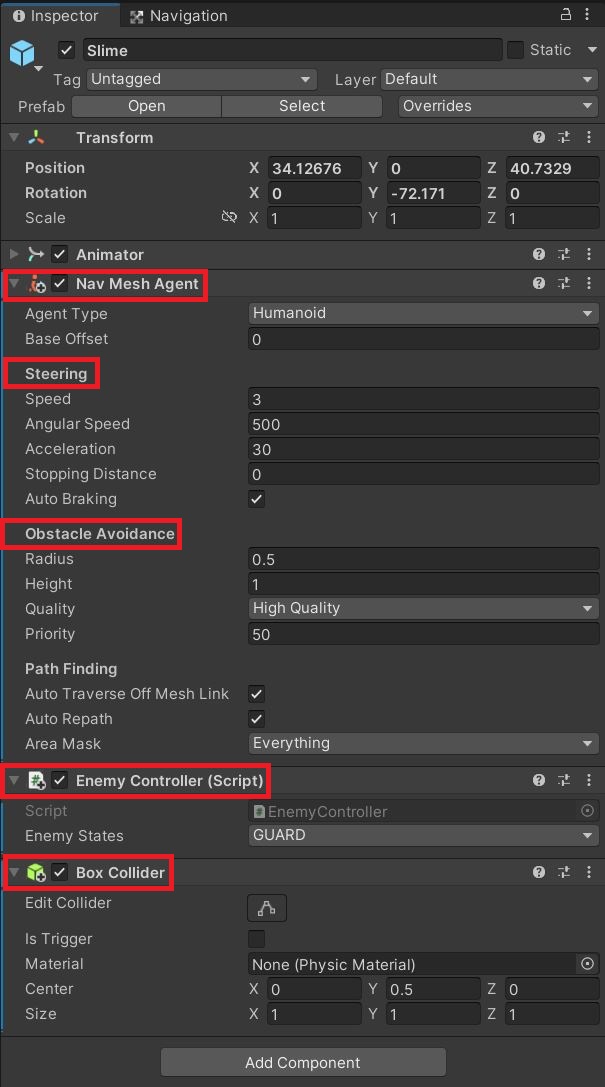This screenshot has height=1087, width=605.
Task: Open the Enemy States GUARD dropdown
Action: pos(423,835)
